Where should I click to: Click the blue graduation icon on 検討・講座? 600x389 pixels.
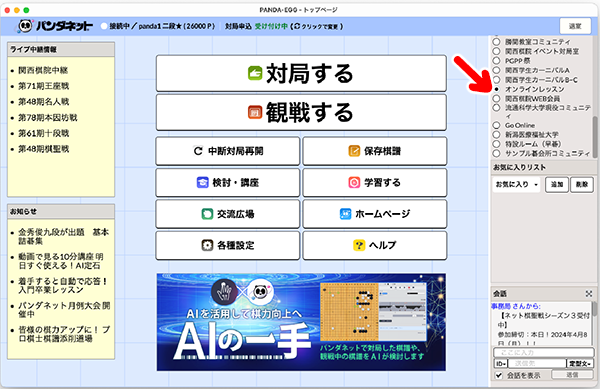point(202,182)
